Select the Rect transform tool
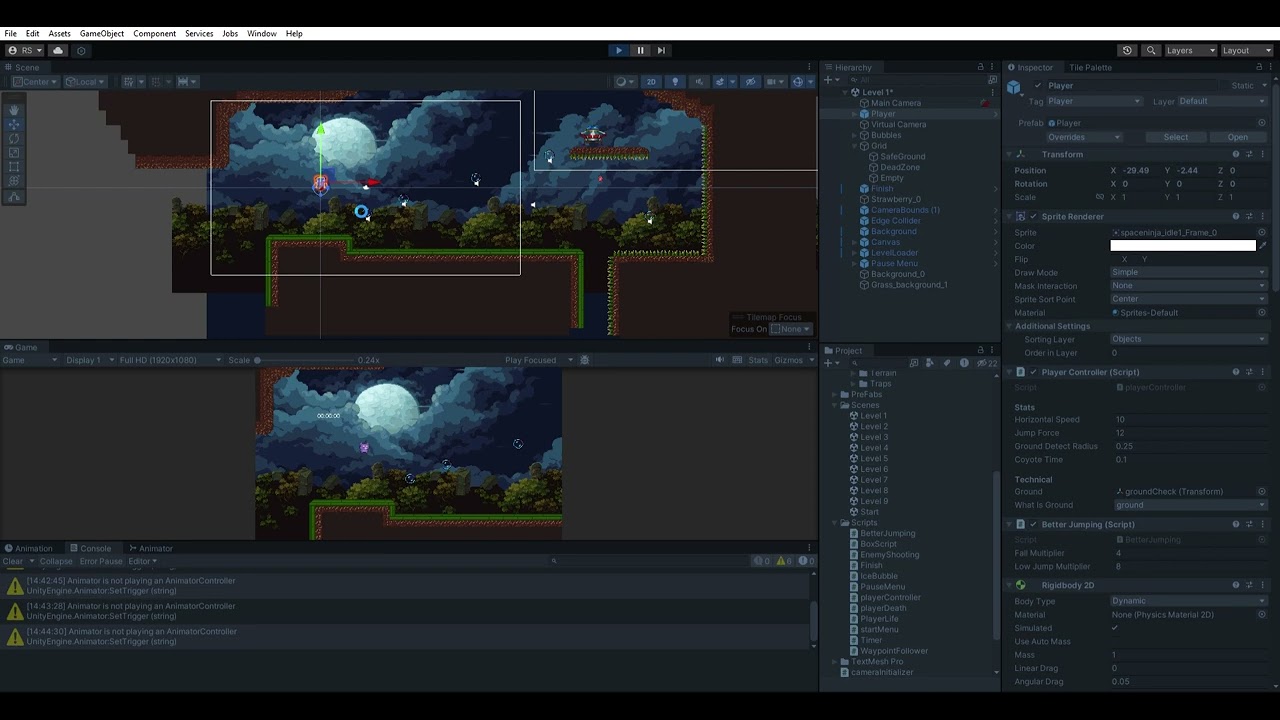 click(14, 166)
